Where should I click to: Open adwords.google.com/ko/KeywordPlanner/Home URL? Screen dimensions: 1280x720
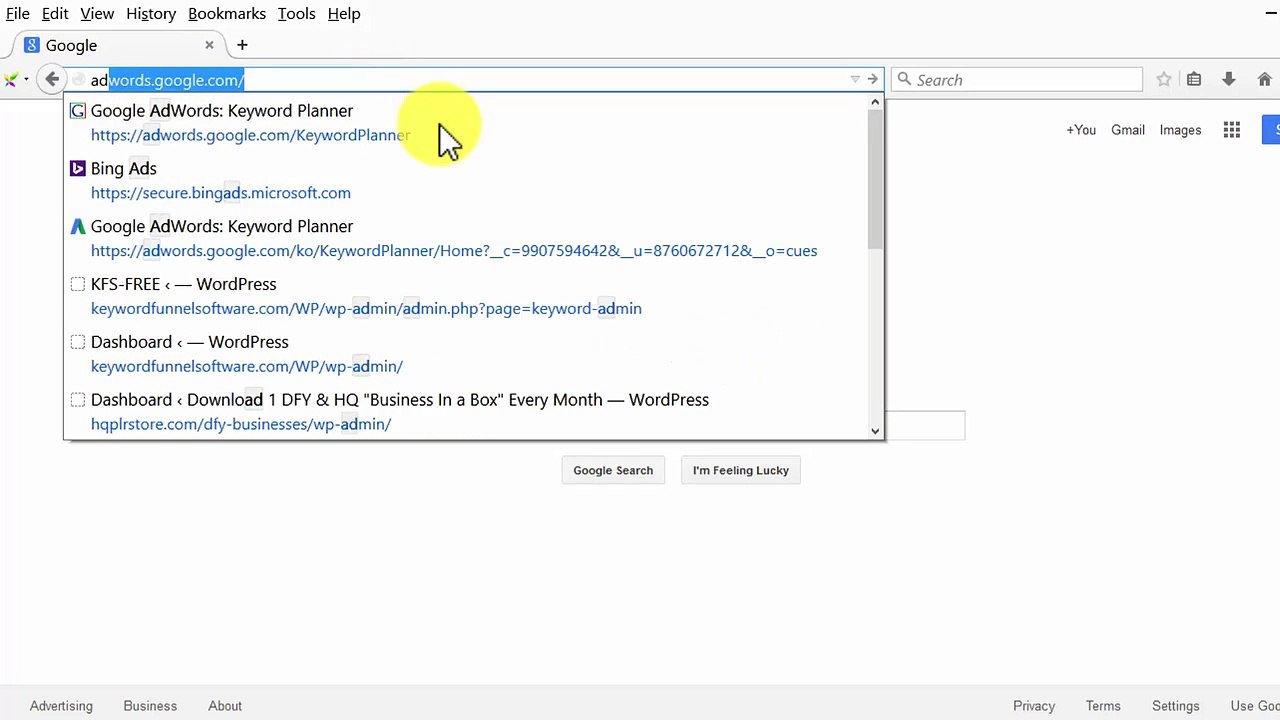coord(454,251)
